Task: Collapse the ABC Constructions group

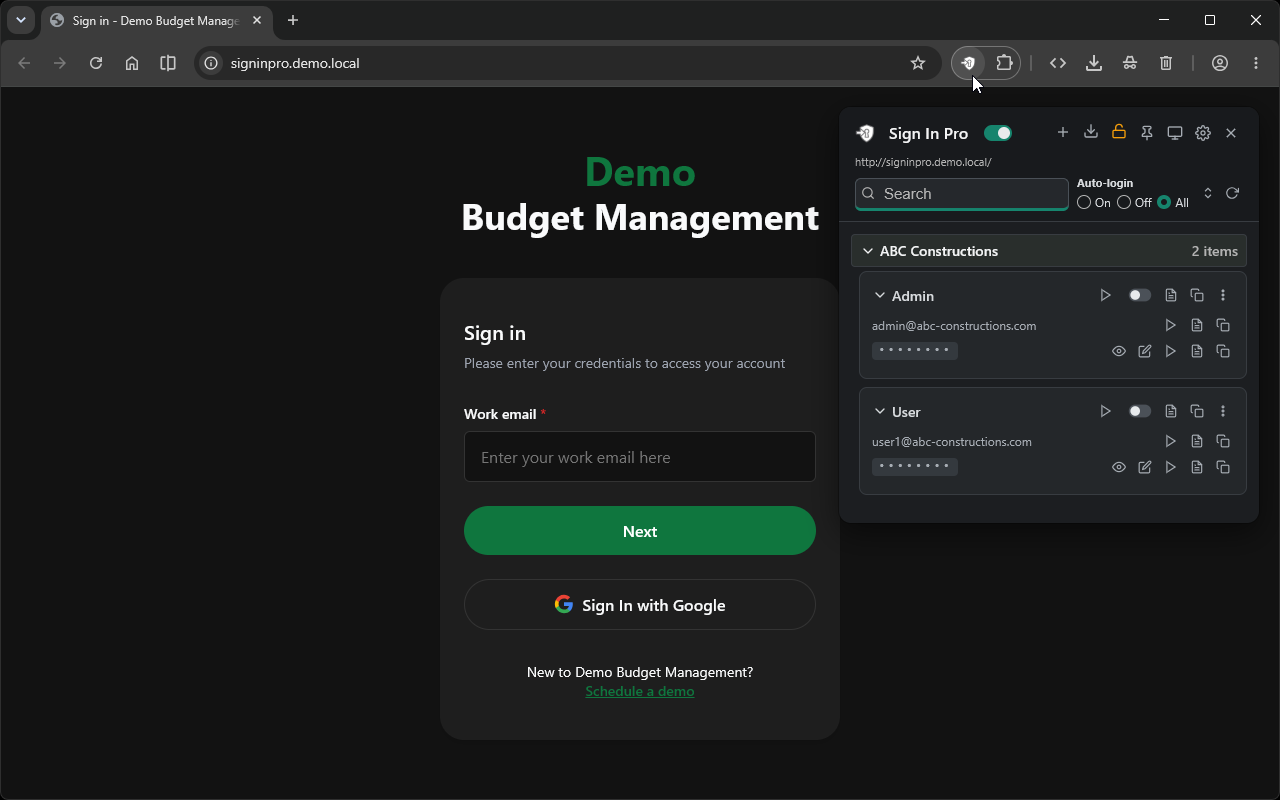Action: pyautogui.click(x=868, y=251)
